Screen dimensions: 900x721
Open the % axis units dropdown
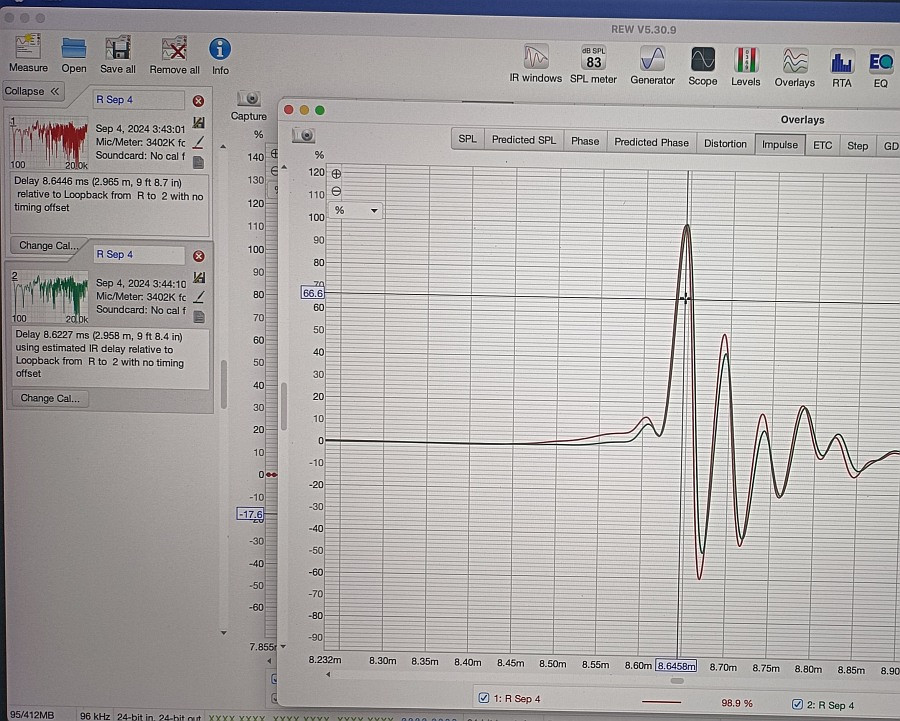pos(356,211)
